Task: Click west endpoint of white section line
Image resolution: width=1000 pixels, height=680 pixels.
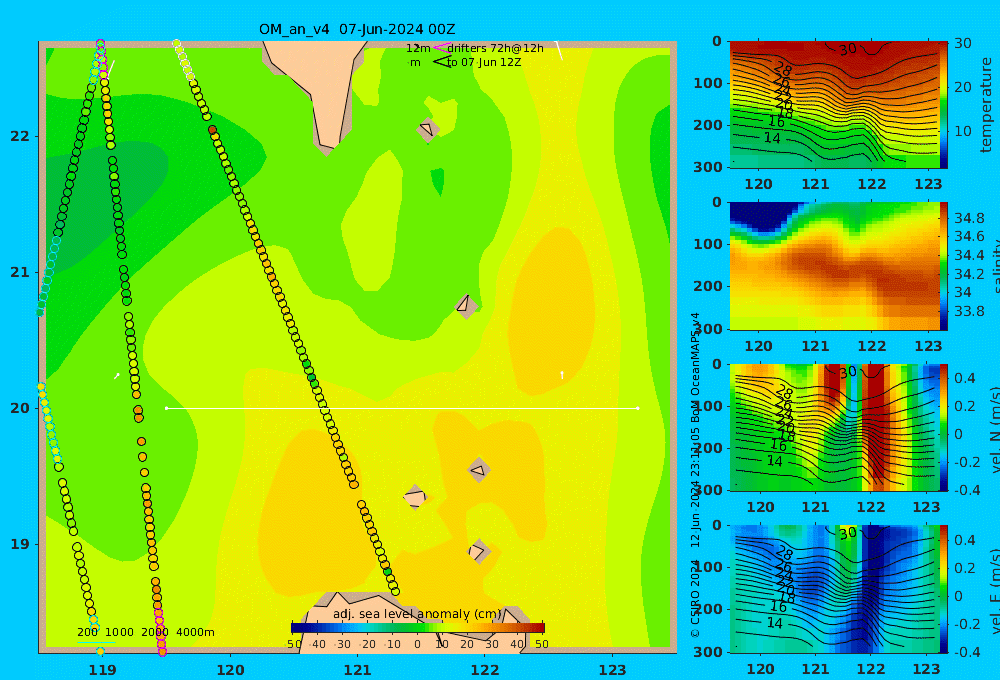Action: click(x=166, y=408)
